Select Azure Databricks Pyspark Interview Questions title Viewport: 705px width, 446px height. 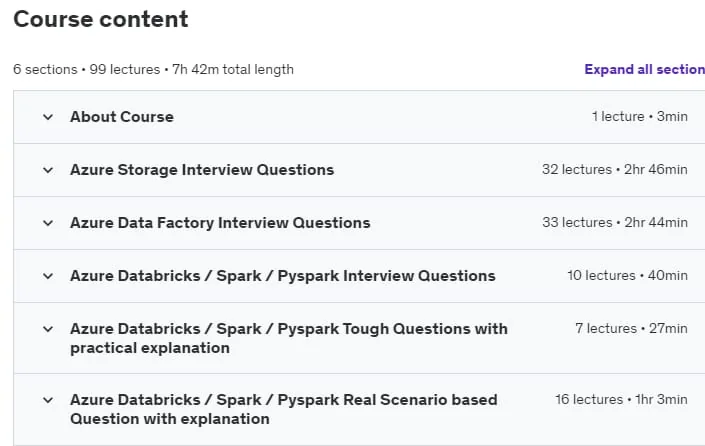(x=283, y=276)
